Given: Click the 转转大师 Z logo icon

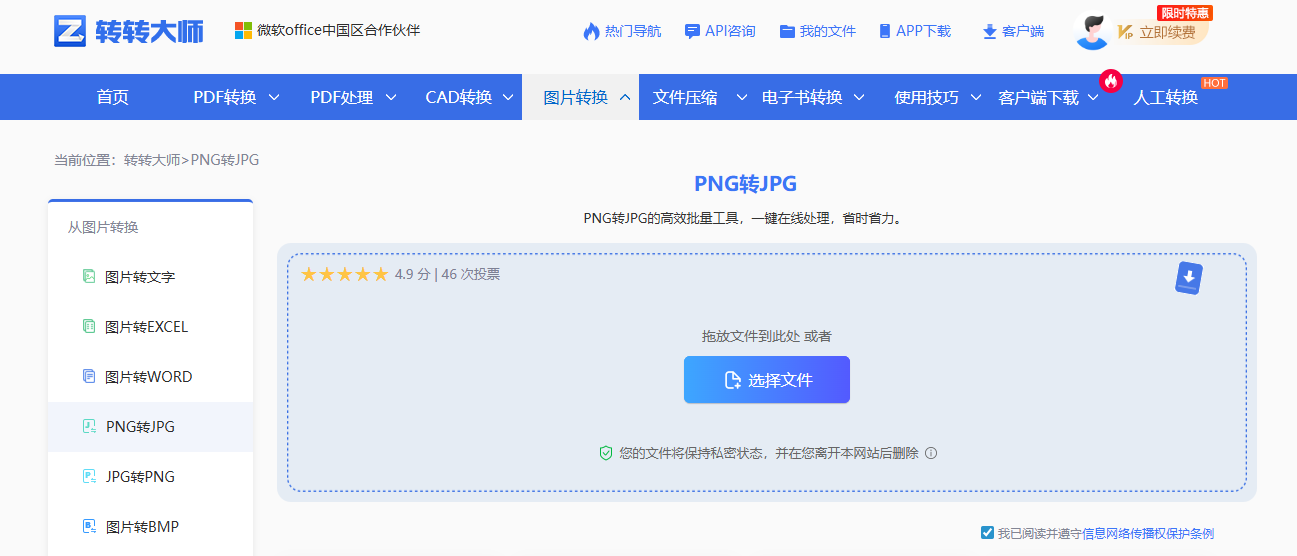Looking at the screenshot, I should (x=70, y=31).
